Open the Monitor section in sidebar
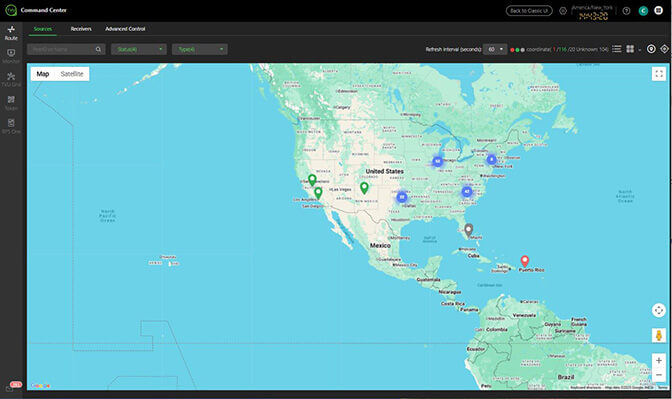The height and width of the screenshot is (399, 672). tap(11, 56)
